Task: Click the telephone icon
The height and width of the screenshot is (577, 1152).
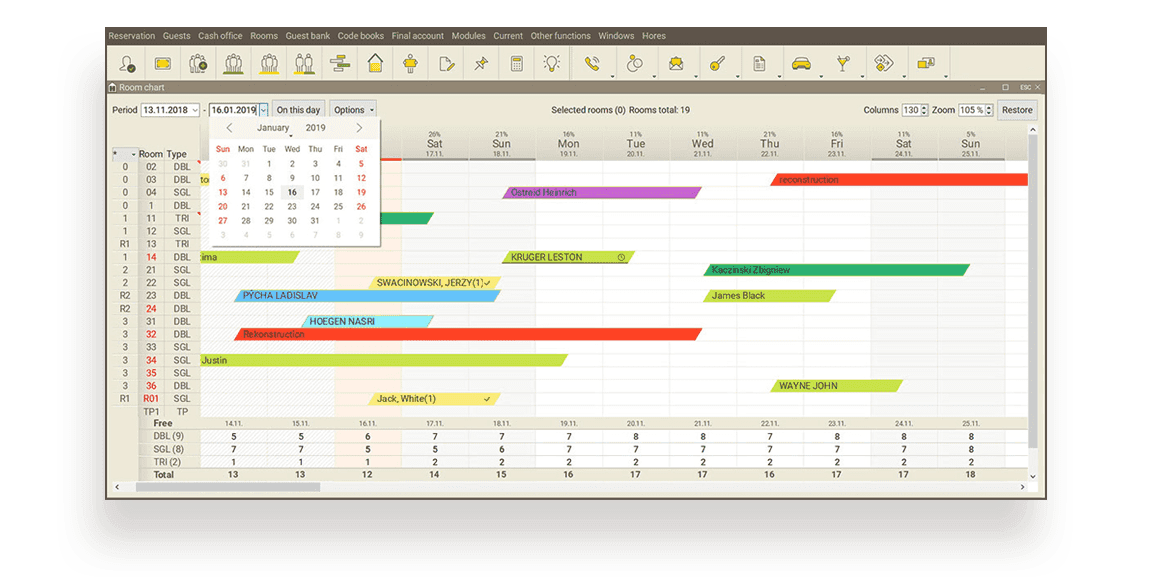Action: (x=592, y=64)
